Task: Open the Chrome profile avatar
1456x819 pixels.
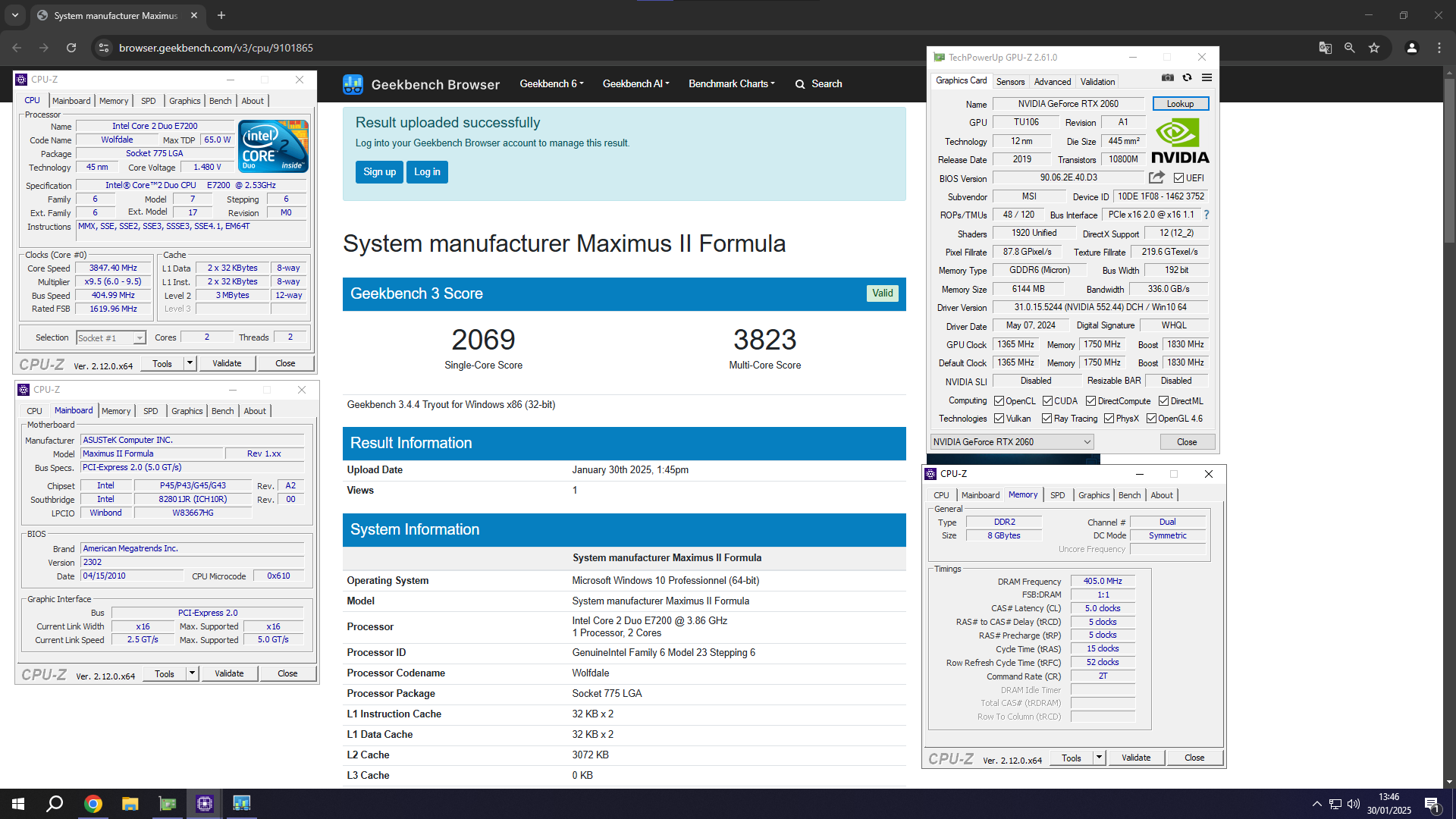Action: tap(1411, 48)
